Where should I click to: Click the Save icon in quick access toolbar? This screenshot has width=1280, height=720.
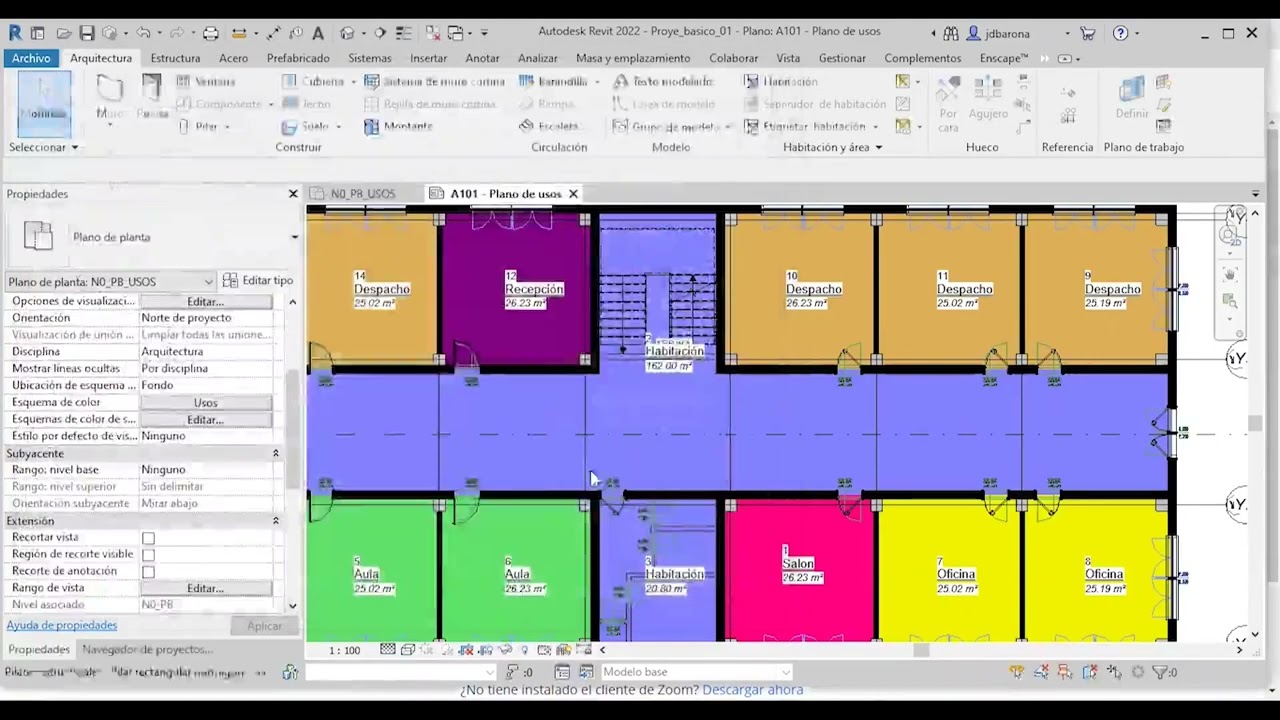point(87,33)
